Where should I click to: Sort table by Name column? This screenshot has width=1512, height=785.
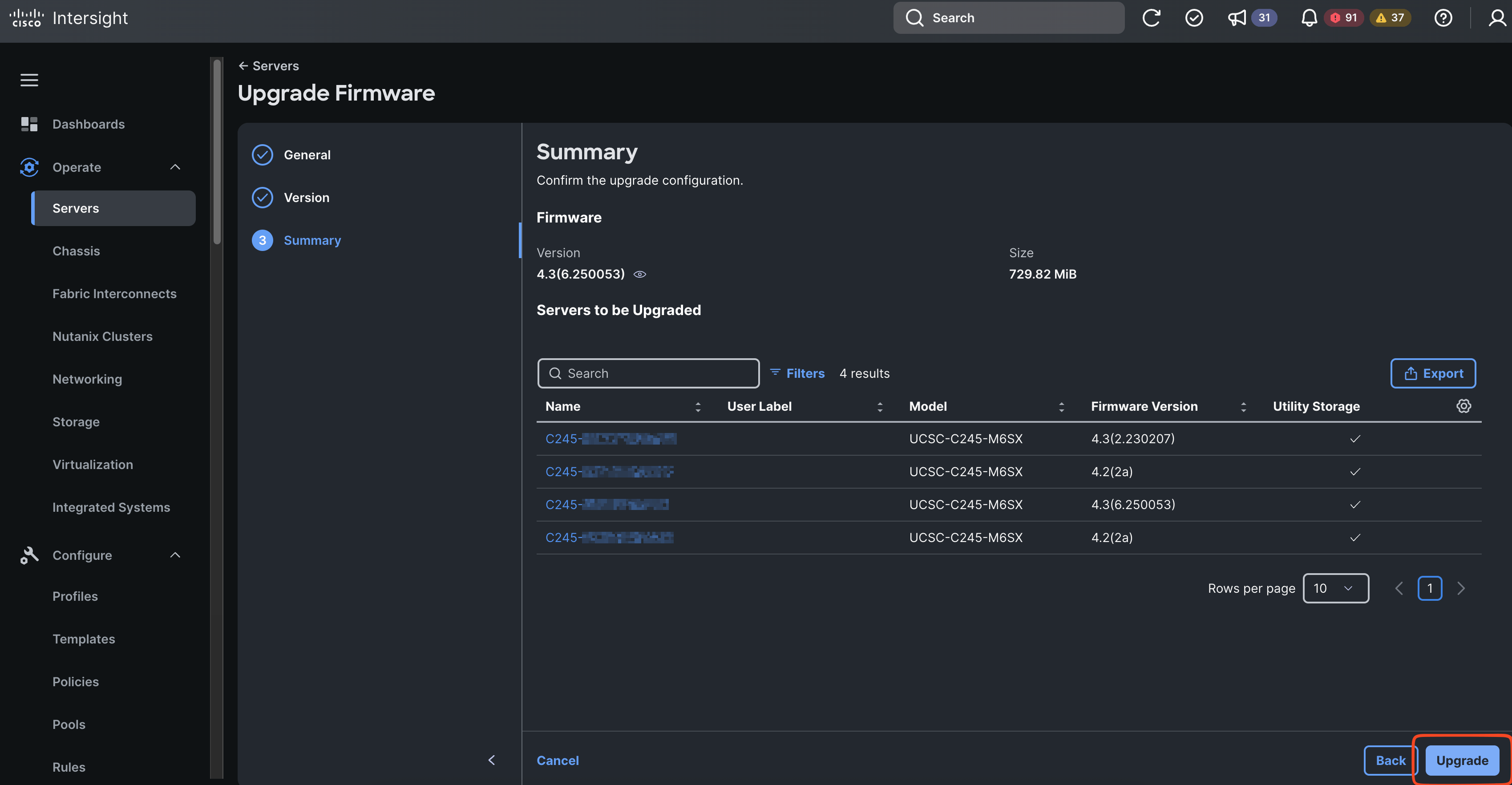pos(697,406)
